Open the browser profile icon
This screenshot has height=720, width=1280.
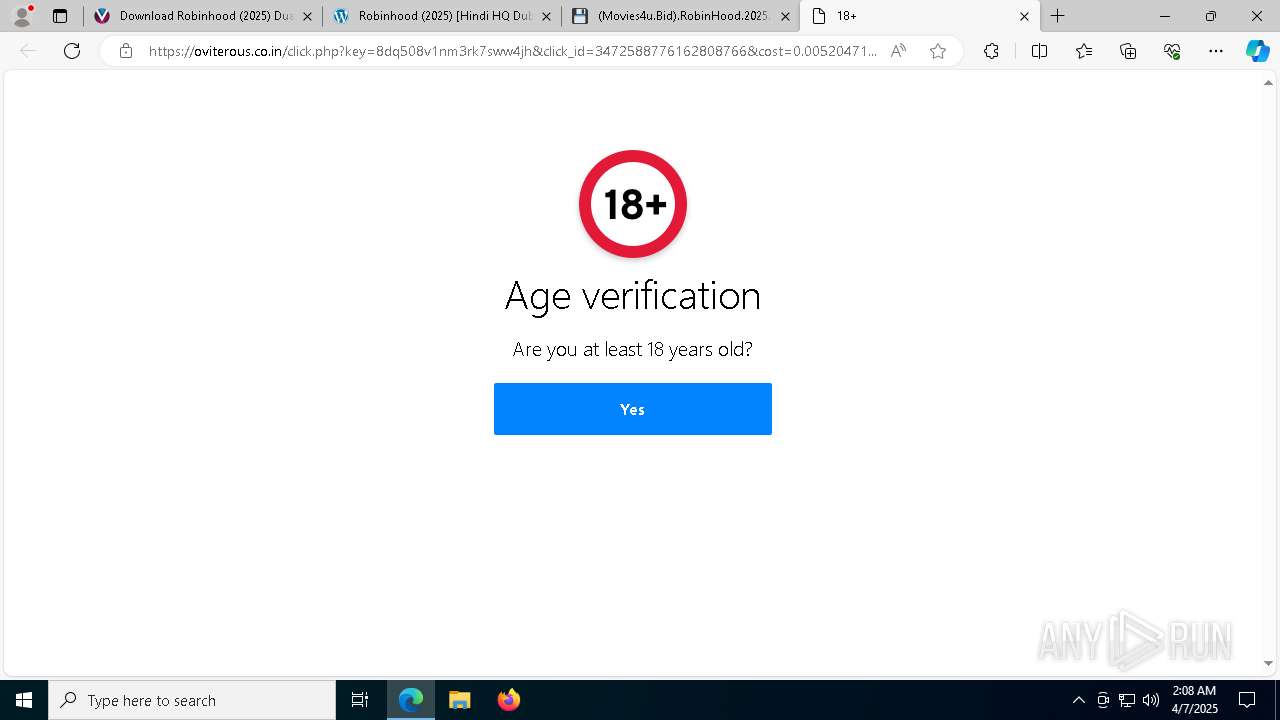tap(22, 16)
